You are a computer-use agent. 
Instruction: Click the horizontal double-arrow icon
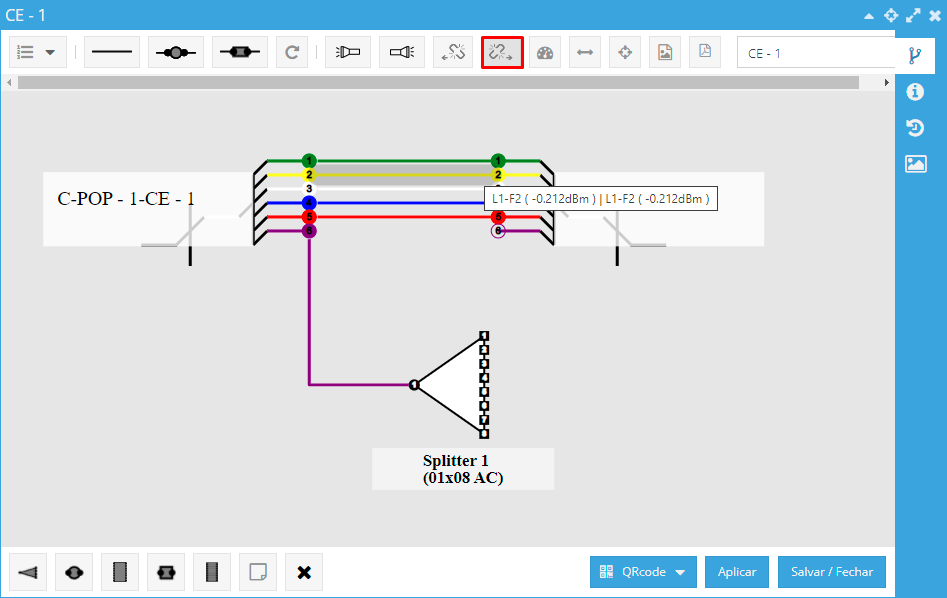585,53
